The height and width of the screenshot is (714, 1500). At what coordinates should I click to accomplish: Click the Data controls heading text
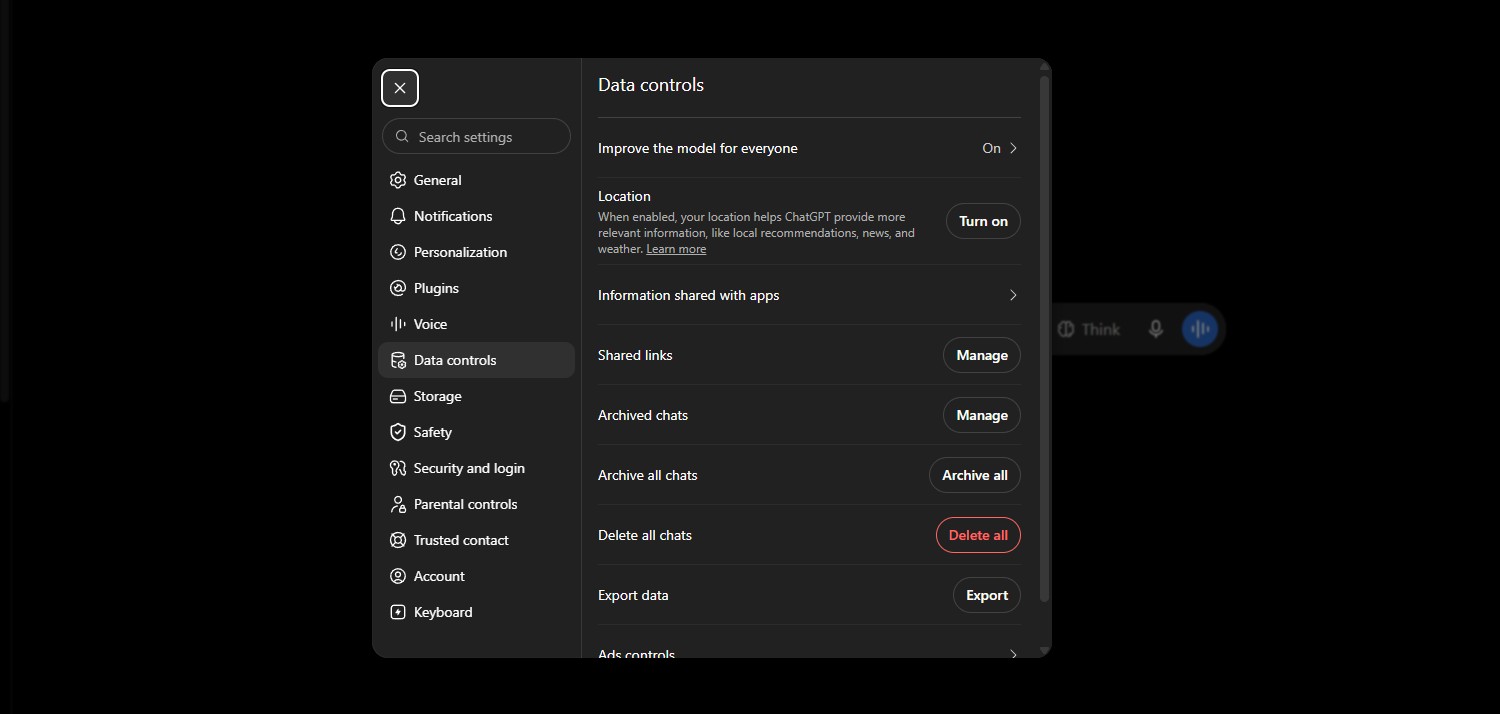pyautogui.click(x=651, y=85)
